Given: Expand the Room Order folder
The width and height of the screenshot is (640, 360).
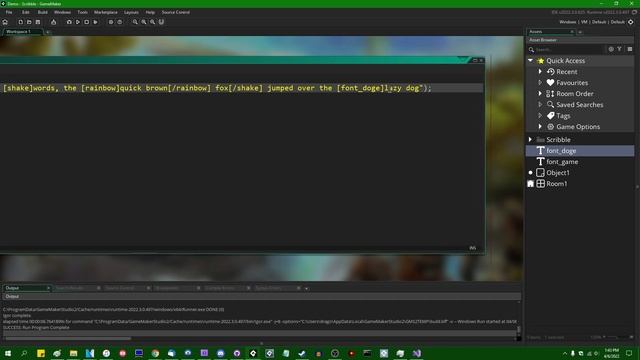Looking at the screenshot, I should click(540, 93).
